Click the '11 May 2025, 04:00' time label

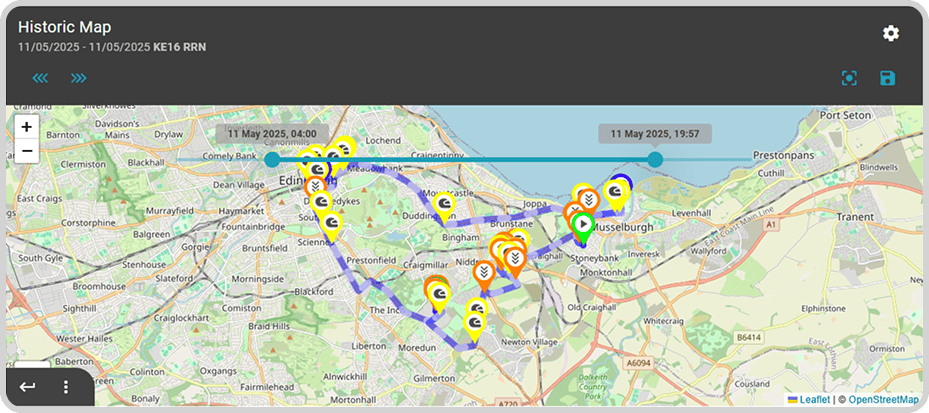[x=272, y=133]
